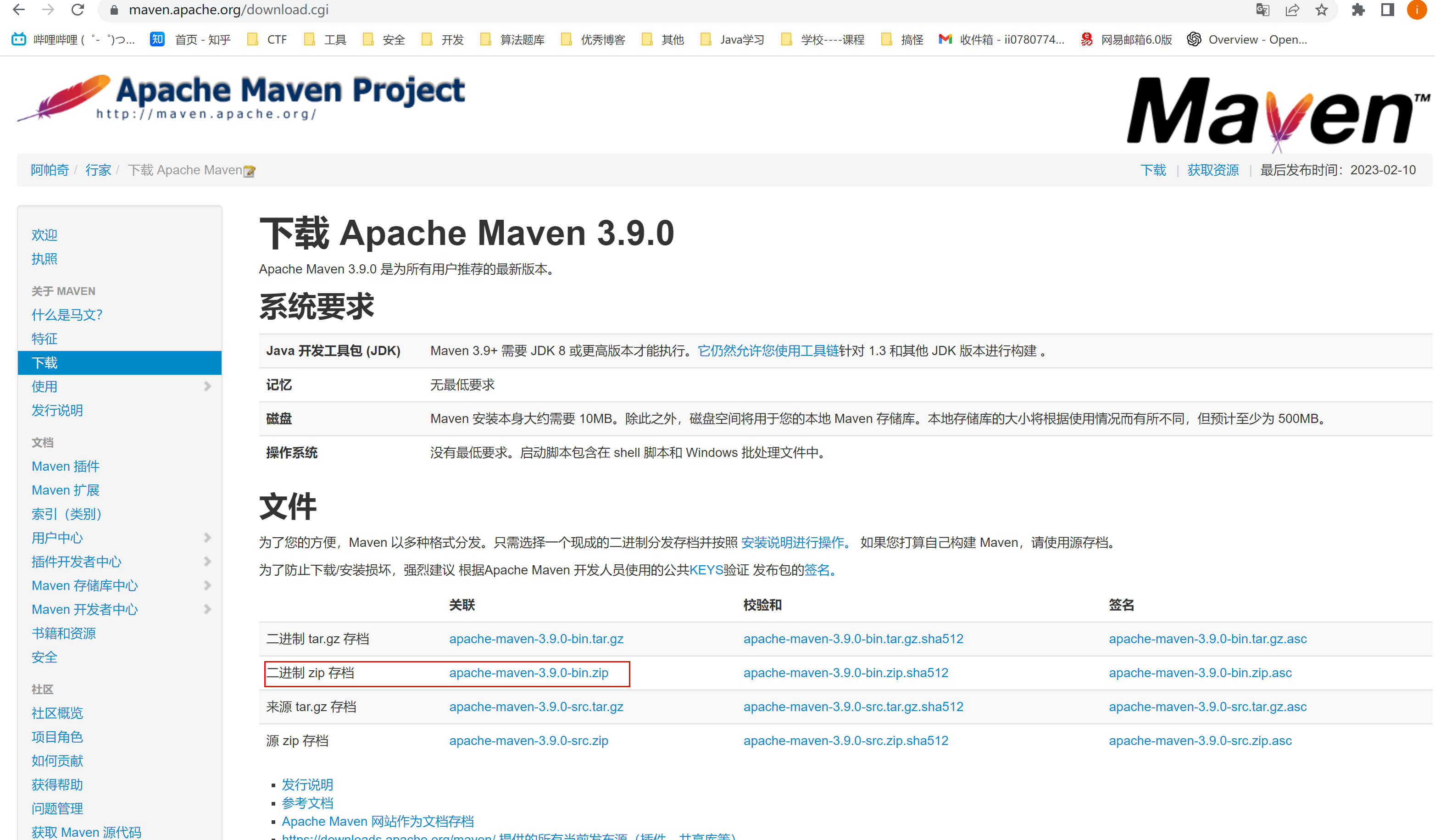Open apache-maven-3.9.0-src.tar.gz.asc signature
The height and width of the screenshot is (840, 1435).
coord(1207,706)
